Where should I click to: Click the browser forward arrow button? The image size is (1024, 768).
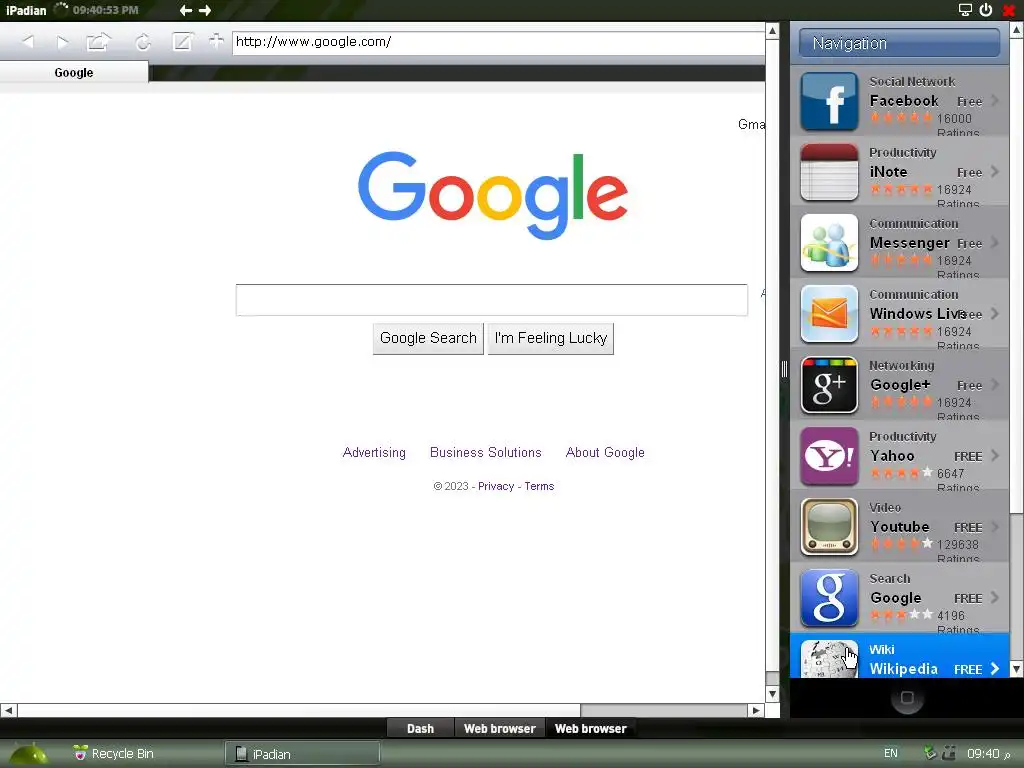[63, 42]
